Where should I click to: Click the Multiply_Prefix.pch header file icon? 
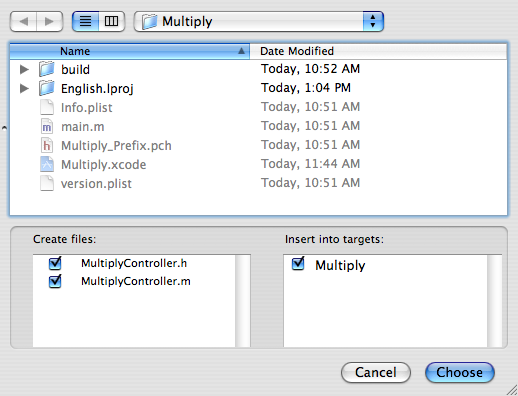point(47,145)
